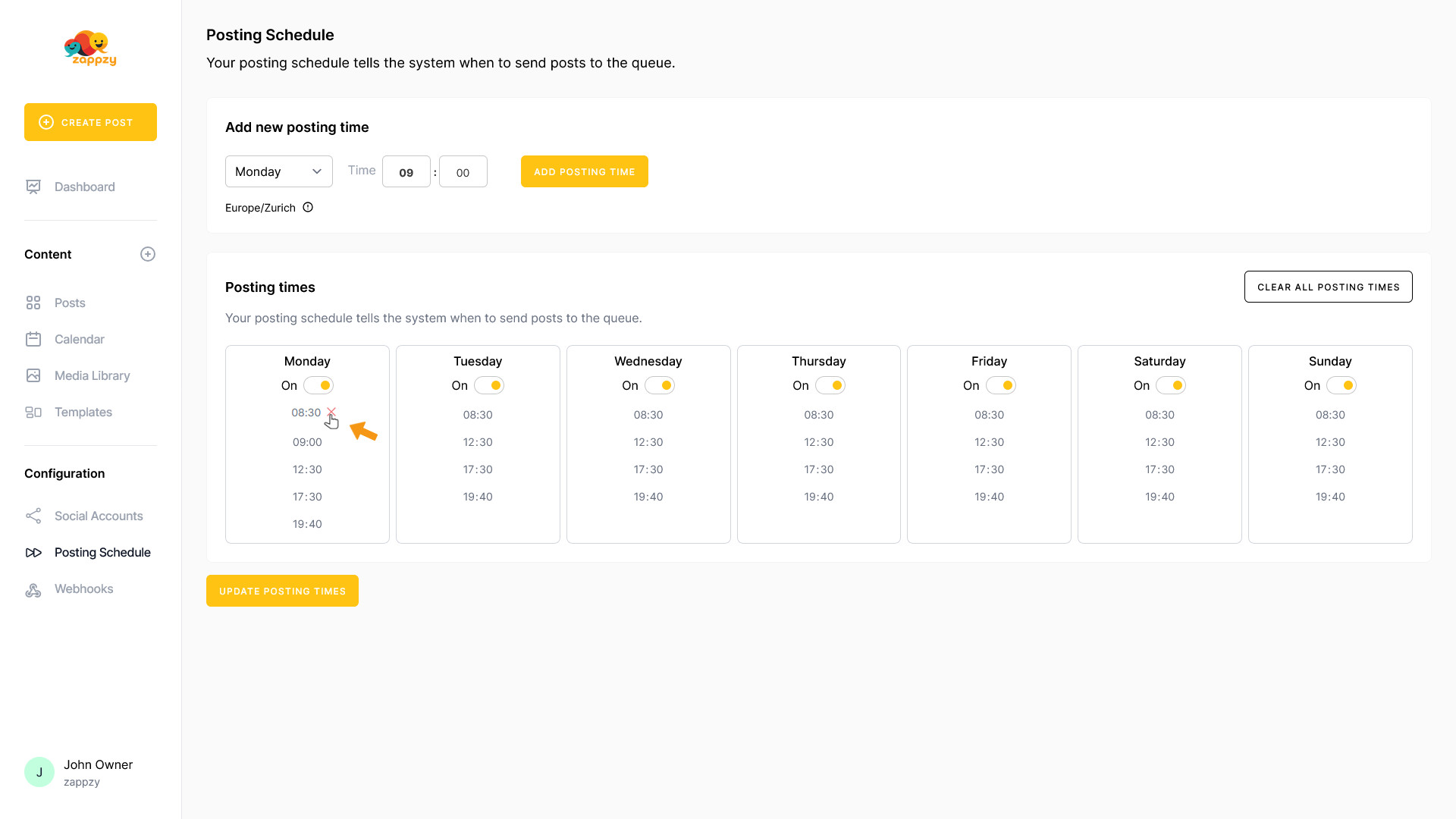The width and height of the screenshot is (1456, 819).
Task: Click the Media Library image icon
Action: coord(33,375)
